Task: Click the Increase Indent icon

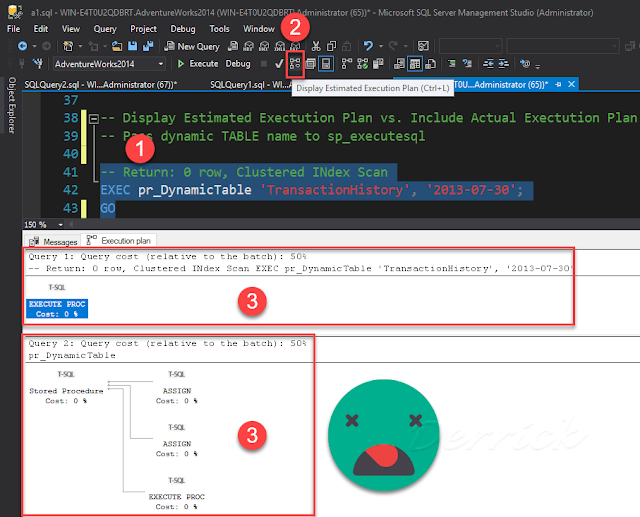Action: 504,64
